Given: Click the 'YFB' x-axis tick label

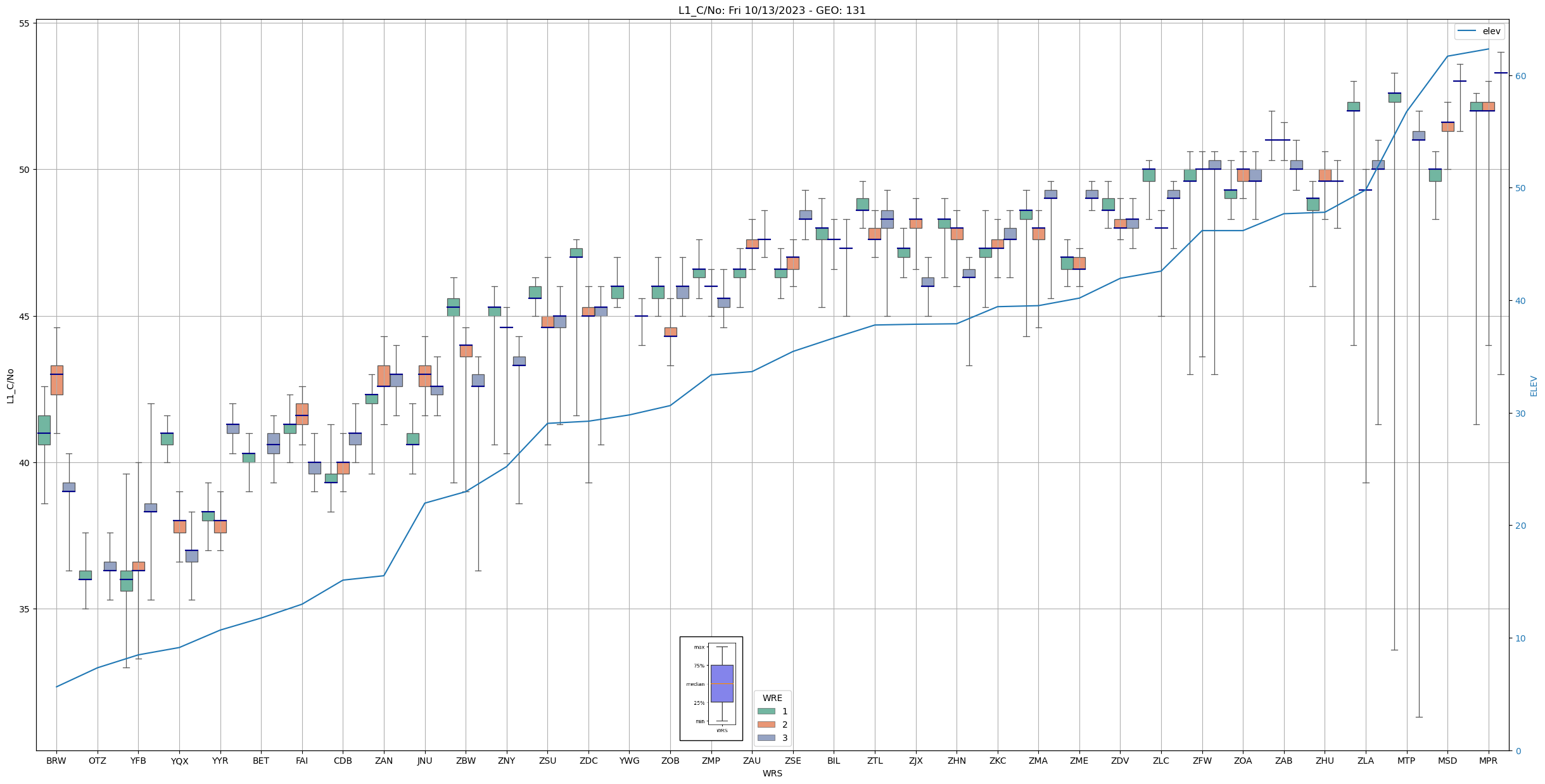Looking at the screenshot, I should [x=138, y=761].
